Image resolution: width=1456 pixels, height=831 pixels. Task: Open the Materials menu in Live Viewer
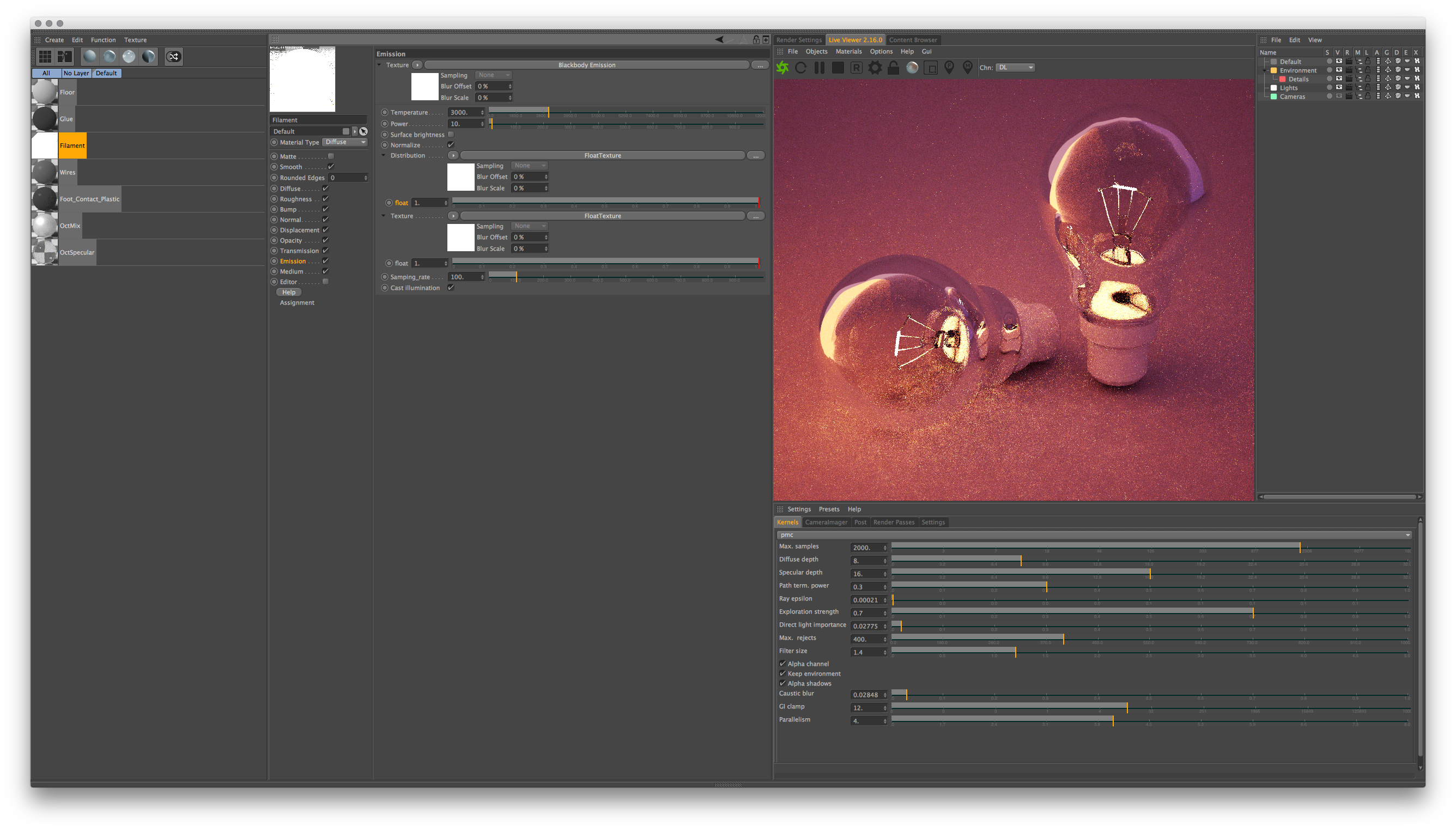[848, 51]
